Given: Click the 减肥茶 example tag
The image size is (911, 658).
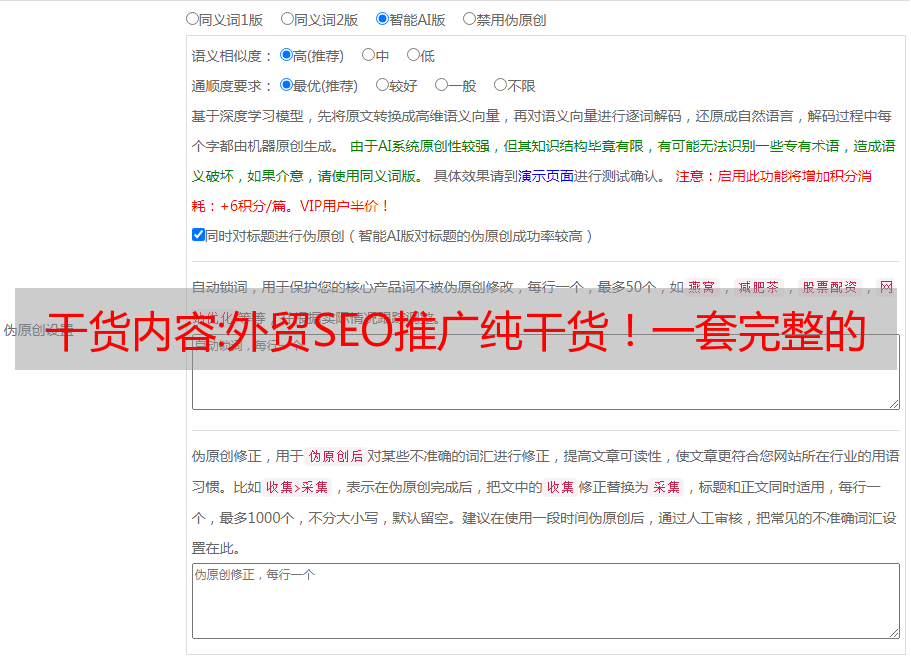Looking at the screenshot, I should coord(758,287).
